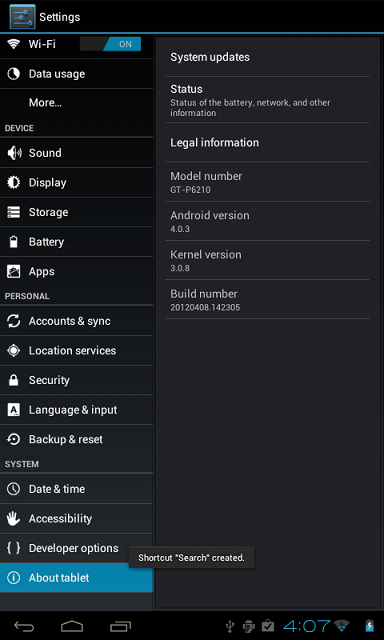This screenshot has width=384, height=640.
Task: Tap the Accessibility hand icon
Action: tap(13, 519)
